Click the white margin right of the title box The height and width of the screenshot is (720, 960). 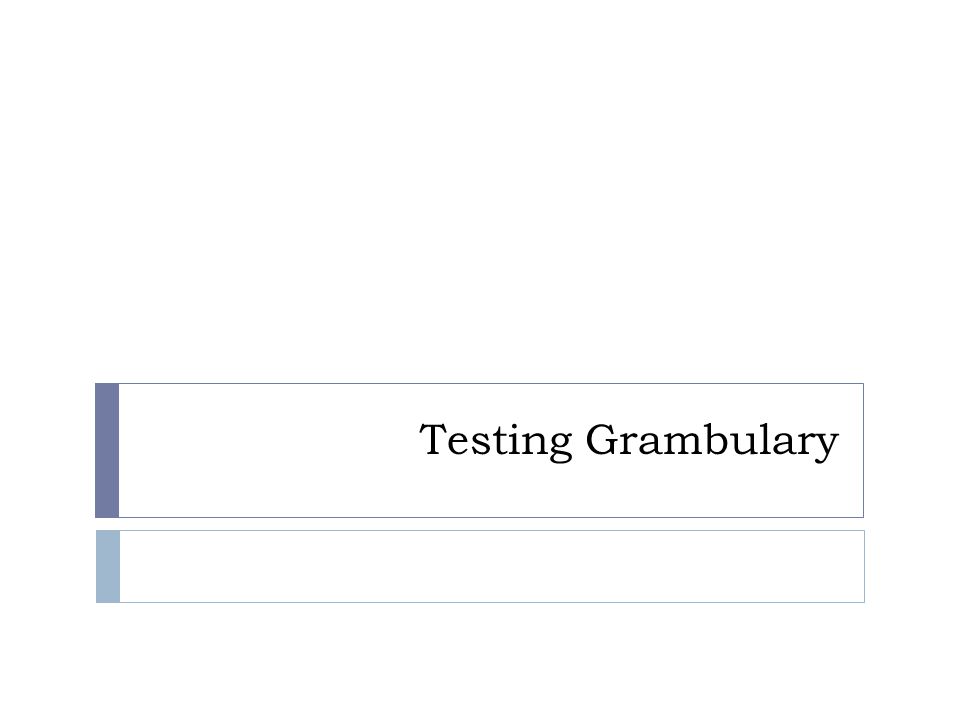click(912, 451)
